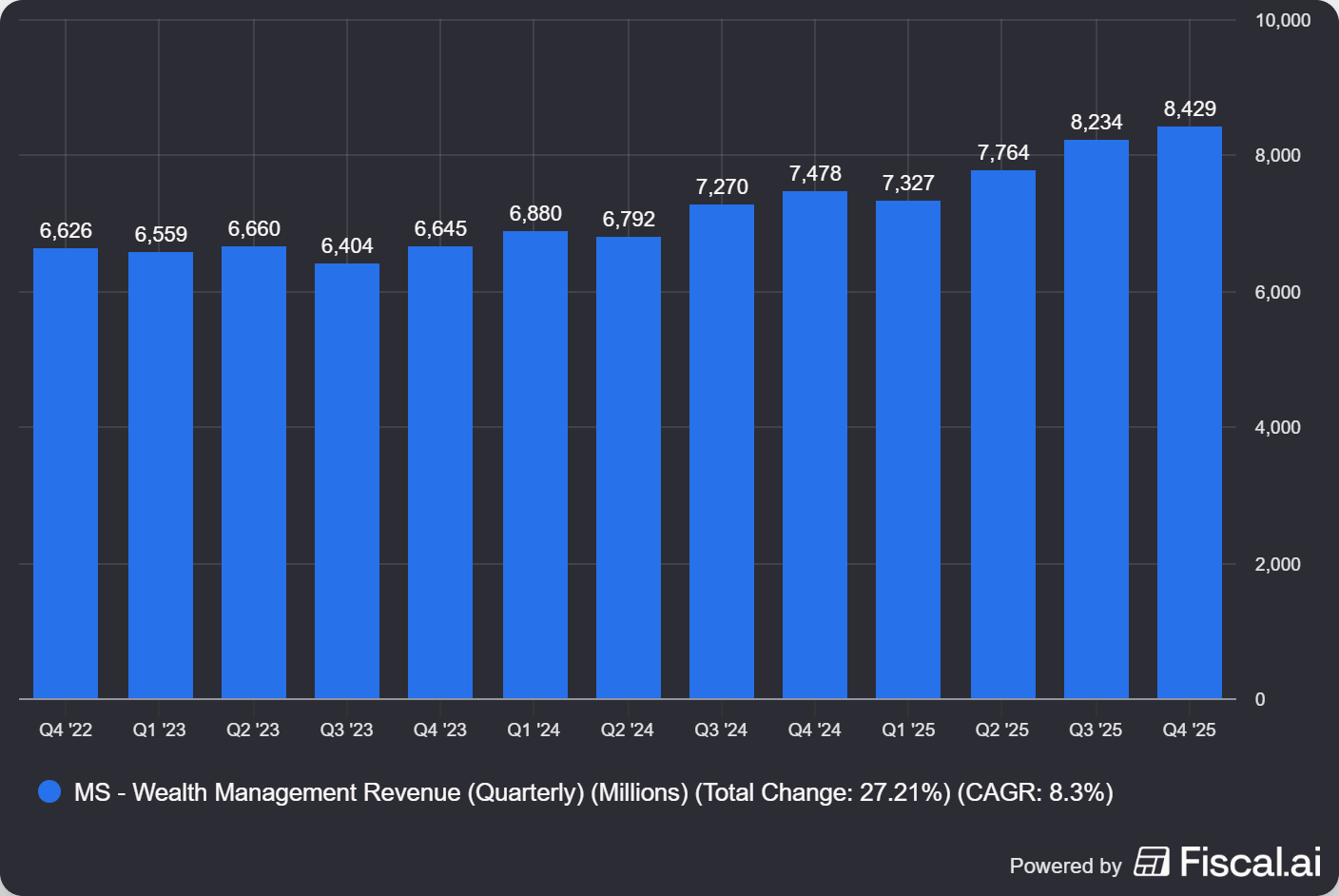Screen dimensions: 1339x896
Task: Click the Q1 '25 bar
Action: point(908,450)
